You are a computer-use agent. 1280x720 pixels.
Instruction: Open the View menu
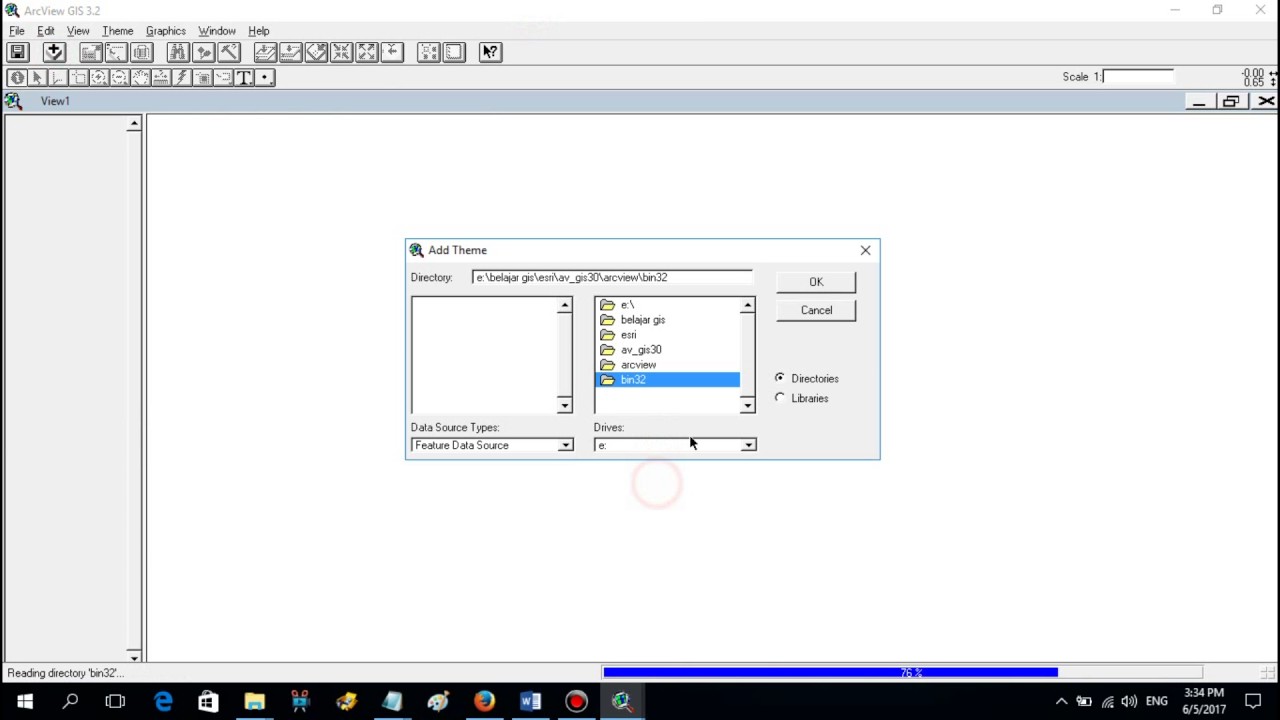tap(78, 31)
